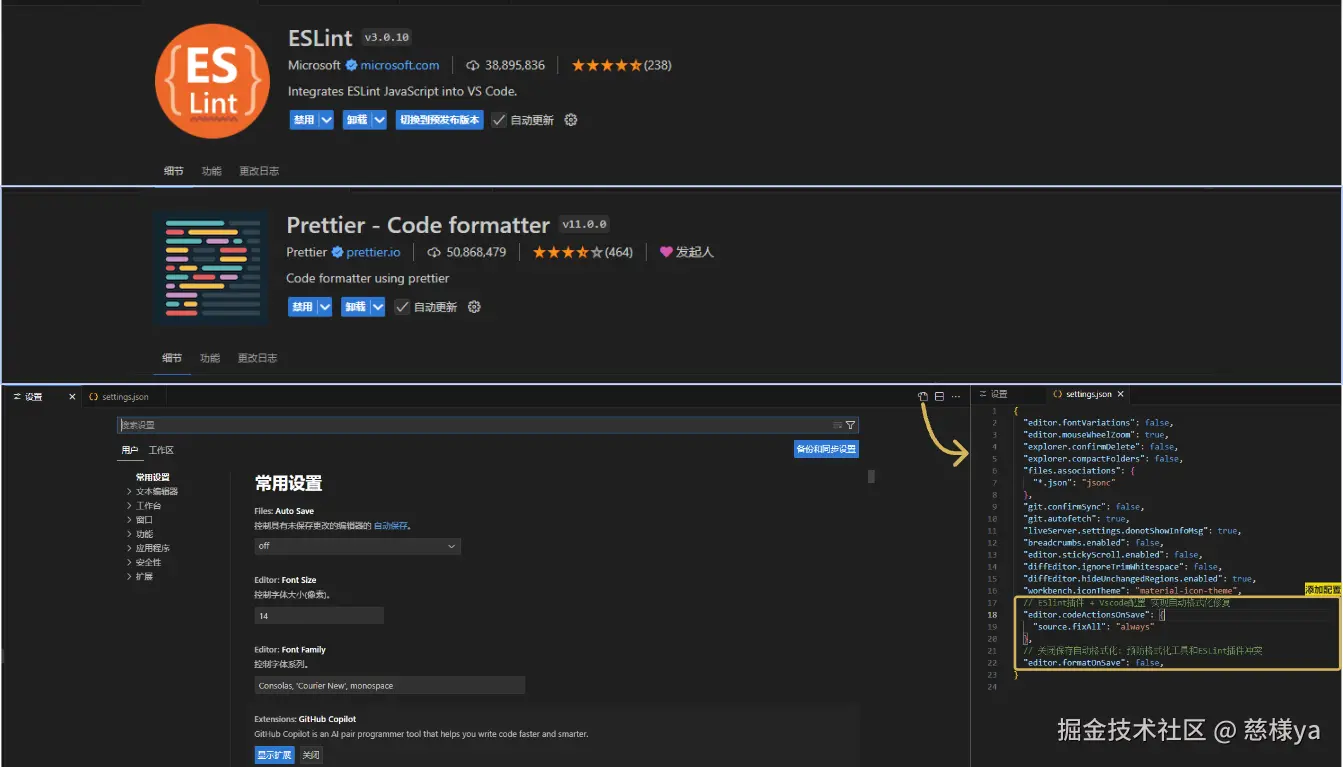Open ESLint 功能 tab
This screenshot has height=767, width=1343.
pyautogui.click(x=211, y=171)
